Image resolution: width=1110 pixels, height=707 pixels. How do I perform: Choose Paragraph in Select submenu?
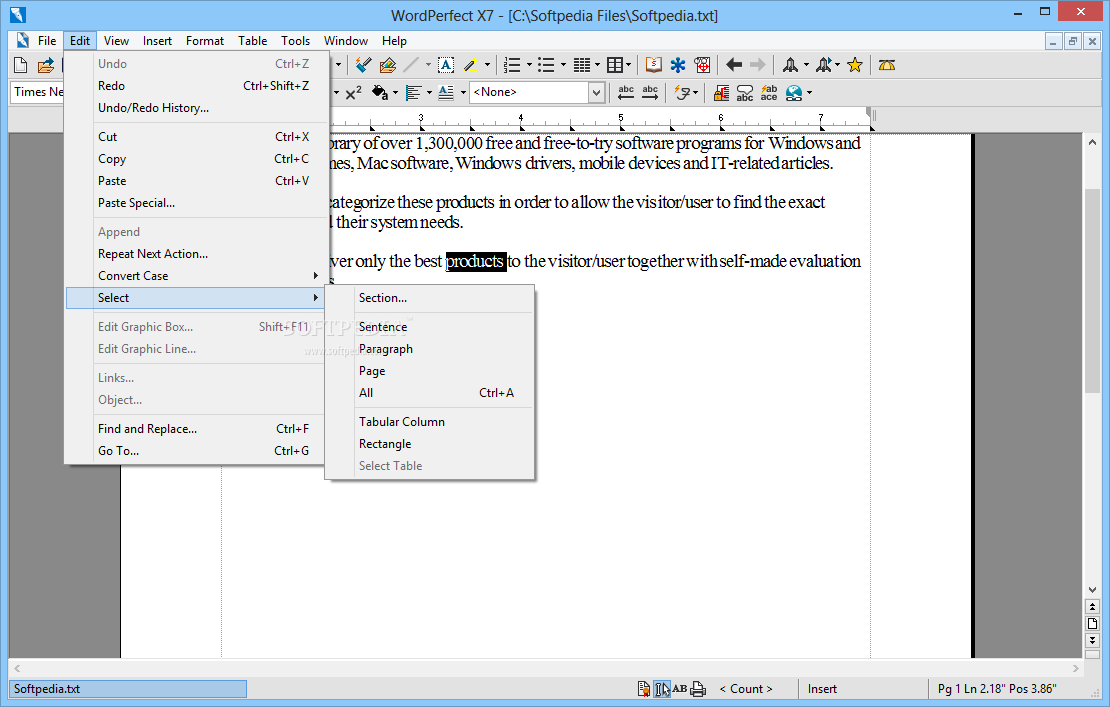(430, 349)
